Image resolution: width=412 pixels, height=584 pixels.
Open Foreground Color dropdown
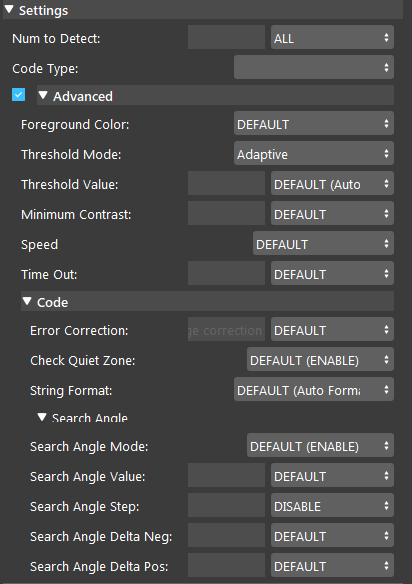314,123
